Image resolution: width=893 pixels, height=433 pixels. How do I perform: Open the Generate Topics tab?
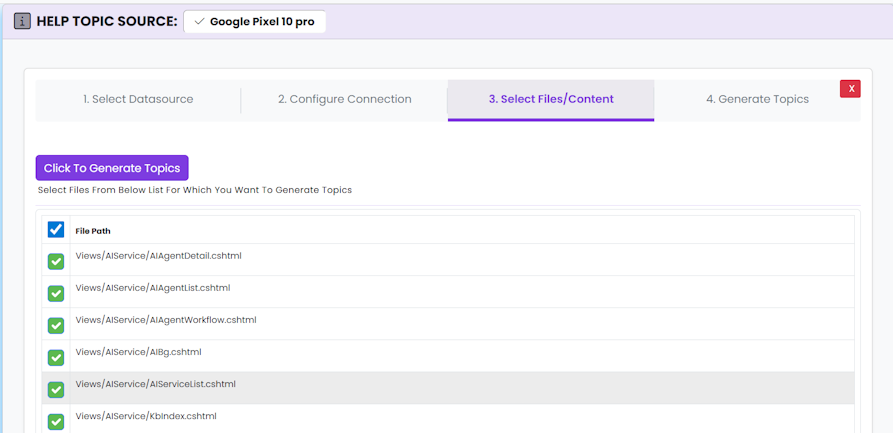(757, 99)
